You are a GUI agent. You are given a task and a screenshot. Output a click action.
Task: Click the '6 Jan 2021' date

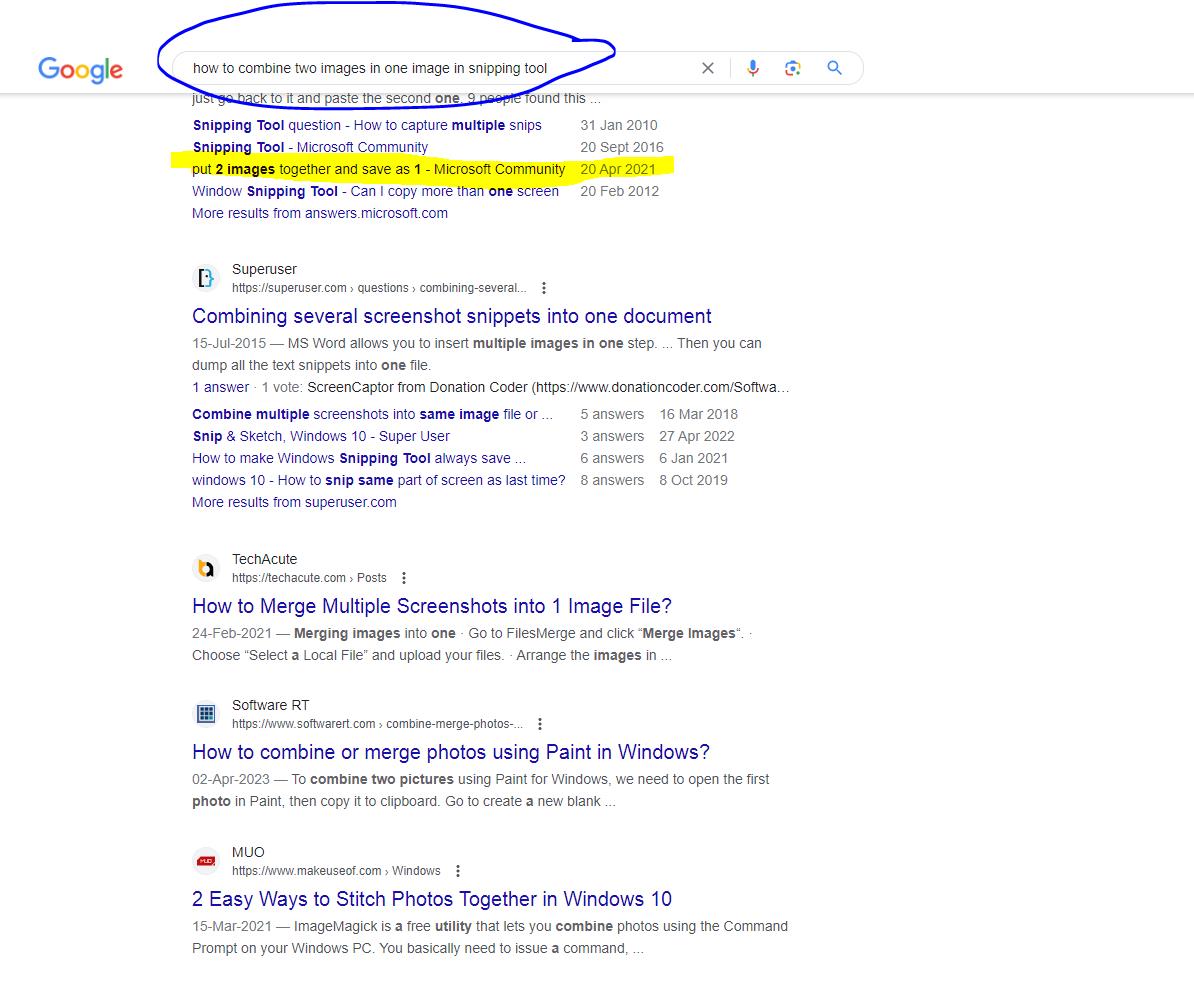tap(694, 459)
